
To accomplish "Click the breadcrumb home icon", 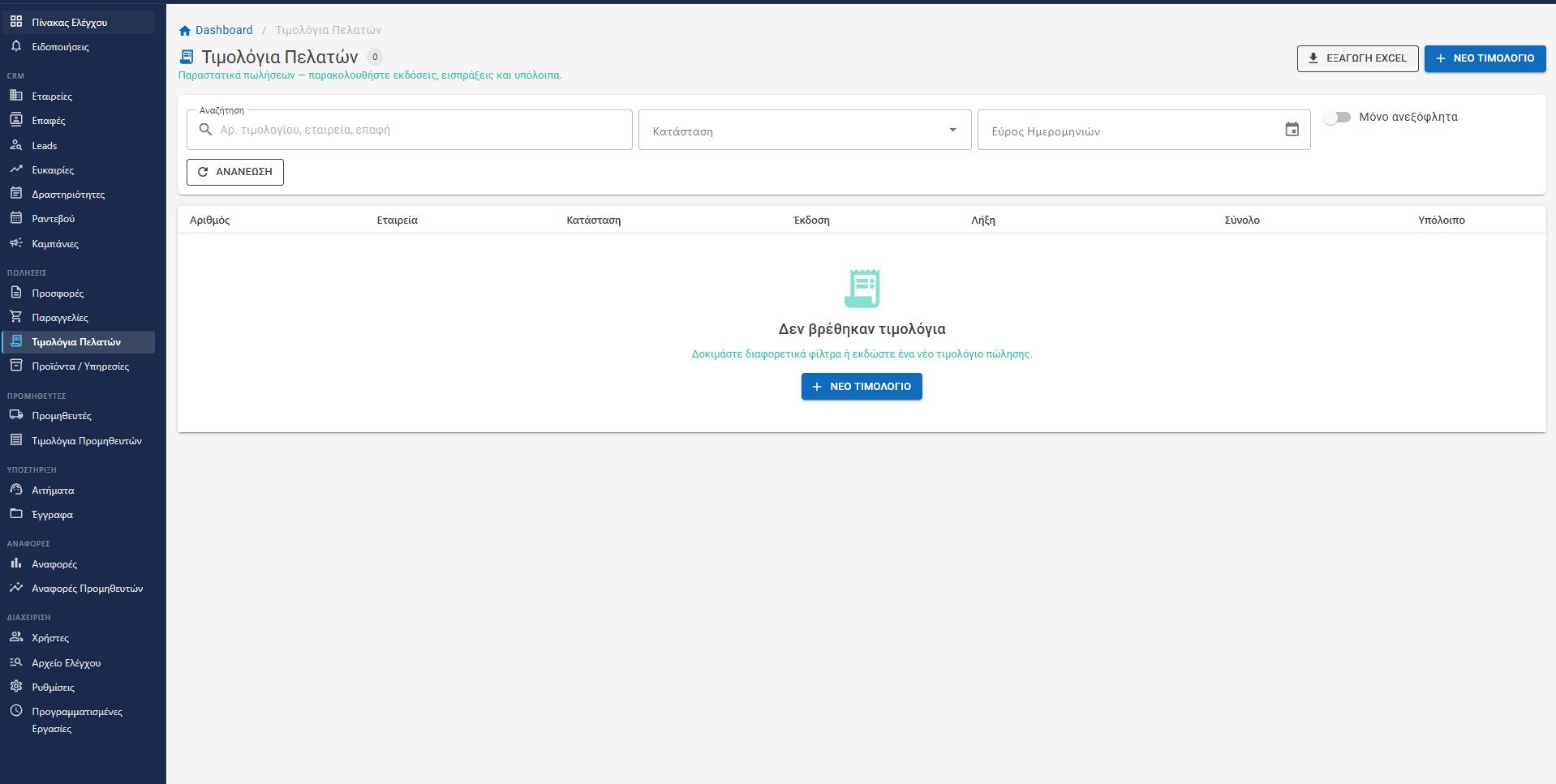I will click(x=185, y=30).
